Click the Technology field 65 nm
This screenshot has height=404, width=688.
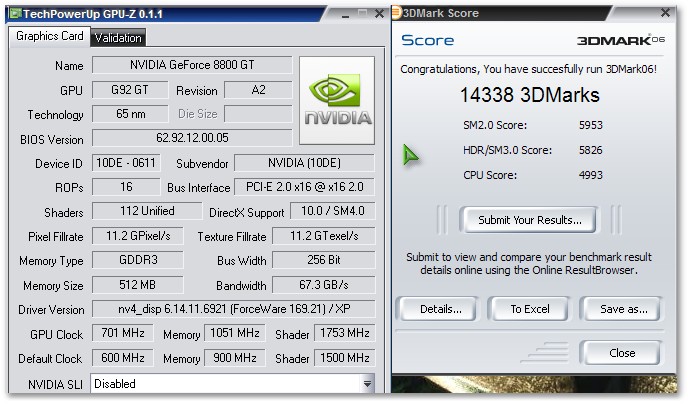click(x=130, y=114)
